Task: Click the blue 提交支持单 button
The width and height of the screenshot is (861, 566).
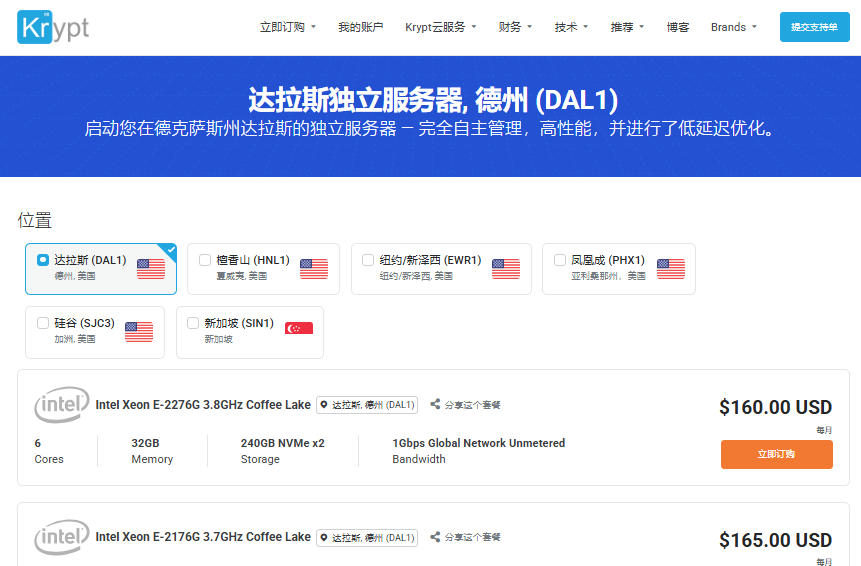Action: point(814,27)
